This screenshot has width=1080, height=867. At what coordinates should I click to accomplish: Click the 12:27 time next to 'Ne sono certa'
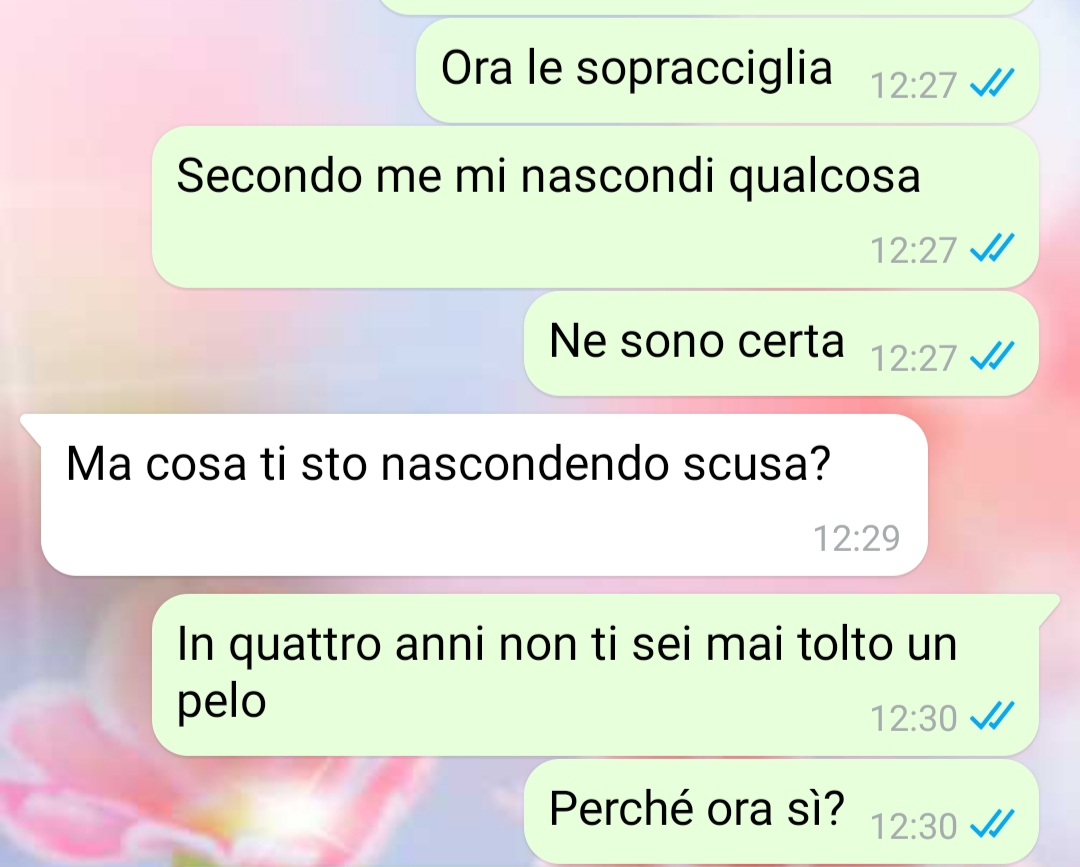tap(913, 359)
